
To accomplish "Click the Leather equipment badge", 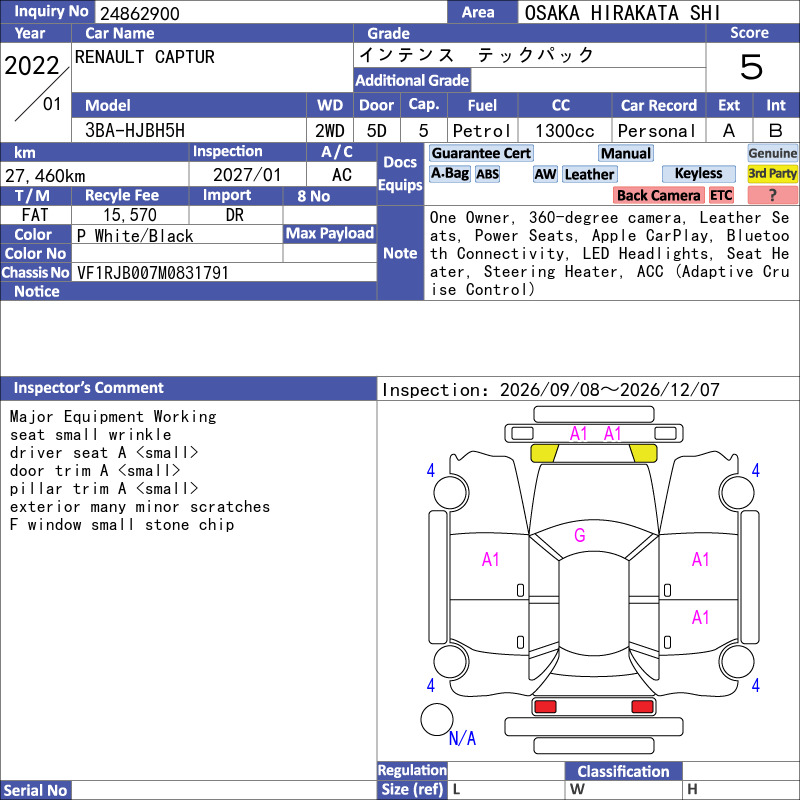I will pyautogui.click(x=589, y=174).
